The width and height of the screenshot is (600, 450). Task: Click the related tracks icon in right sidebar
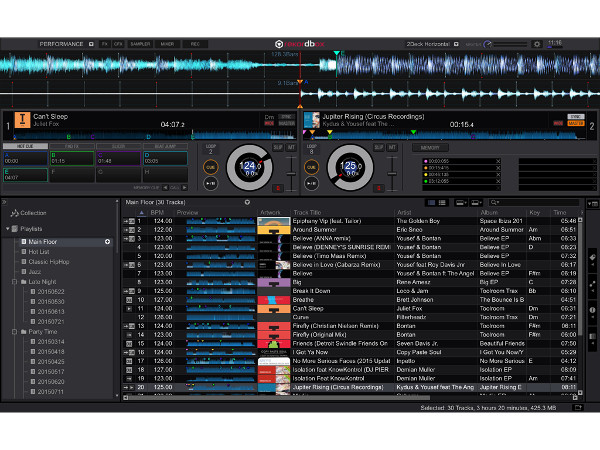592,284
